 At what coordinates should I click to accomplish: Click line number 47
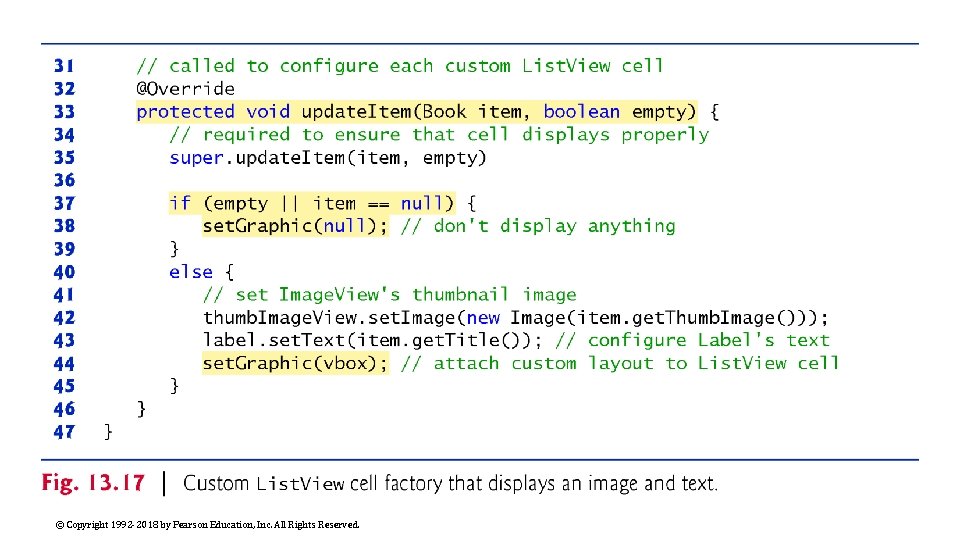click(x=64, y=432)
